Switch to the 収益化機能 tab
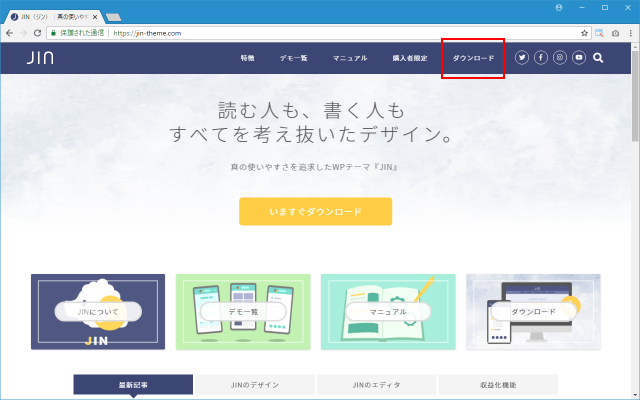Image resolution: width=640 pixels, height=400 pixels. pyautogui.click(x=498, y=384)
